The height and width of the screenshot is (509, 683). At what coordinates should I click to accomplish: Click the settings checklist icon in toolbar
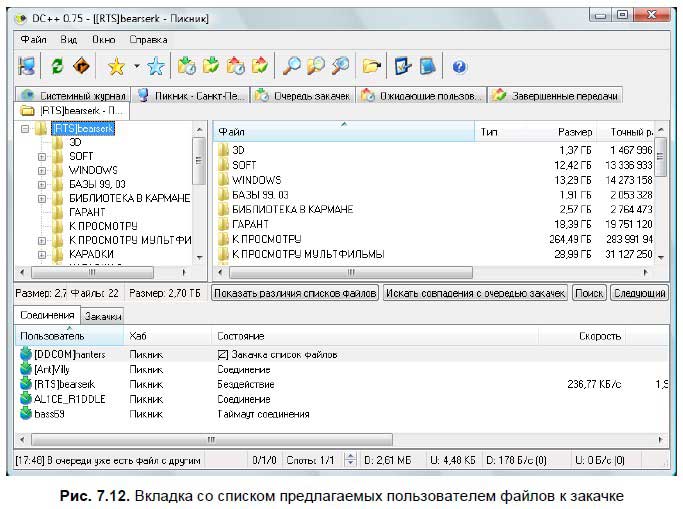pos(403,66)
